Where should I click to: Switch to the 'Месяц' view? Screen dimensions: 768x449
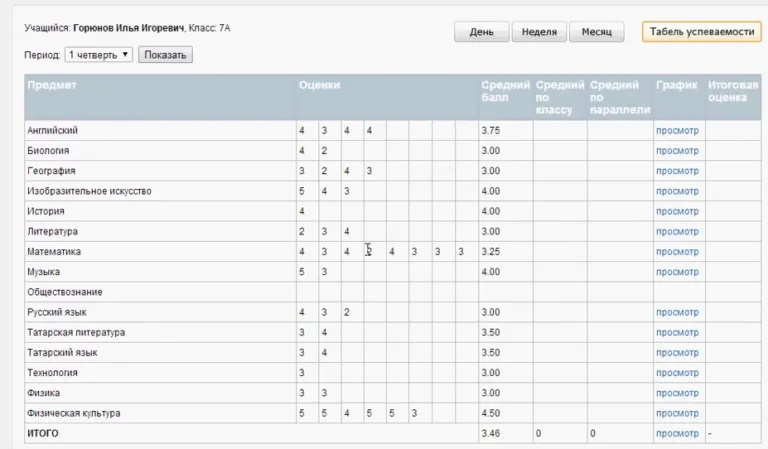pos(597,33)
